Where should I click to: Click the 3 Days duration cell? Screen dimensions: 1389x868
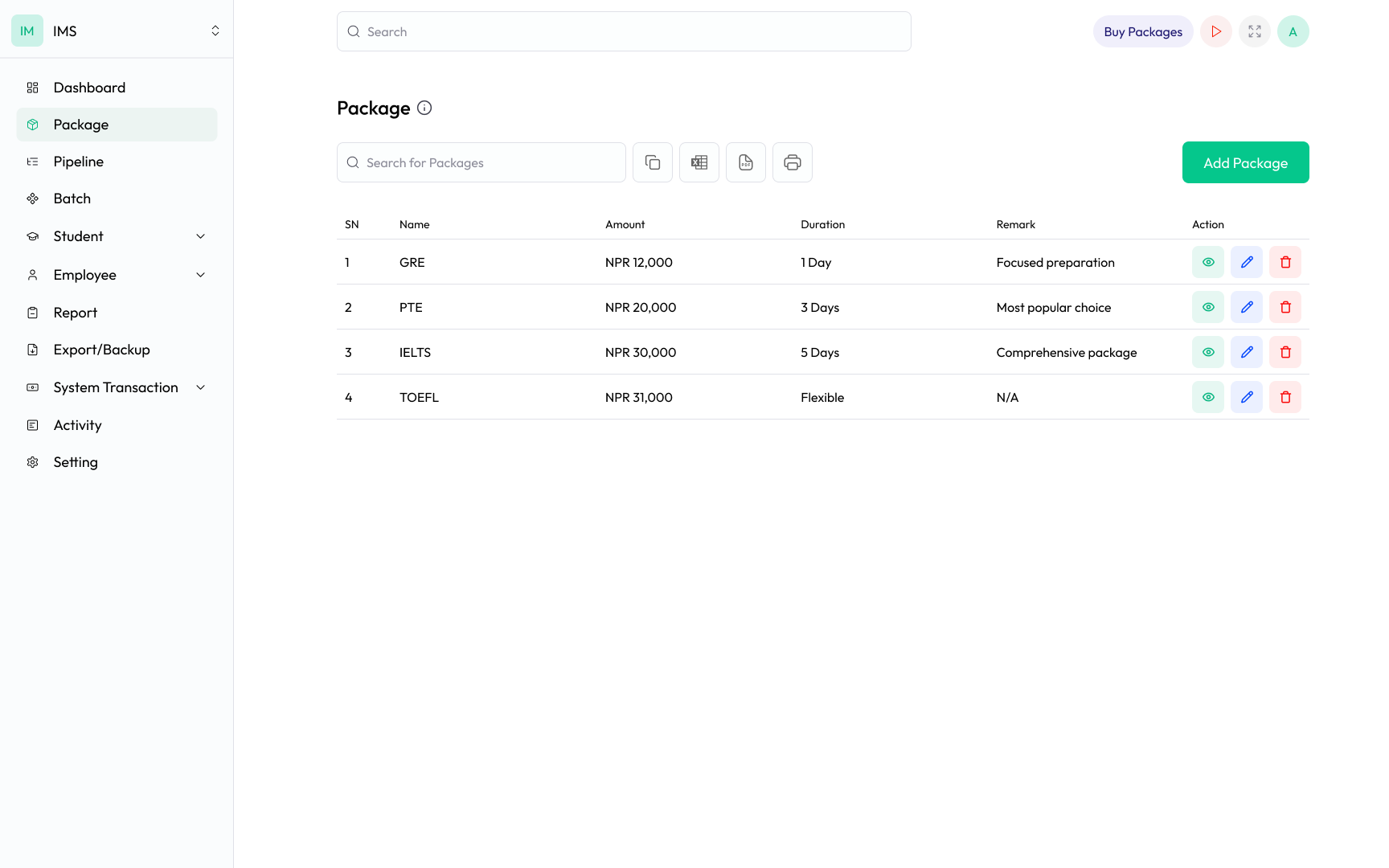pos(820,307)
